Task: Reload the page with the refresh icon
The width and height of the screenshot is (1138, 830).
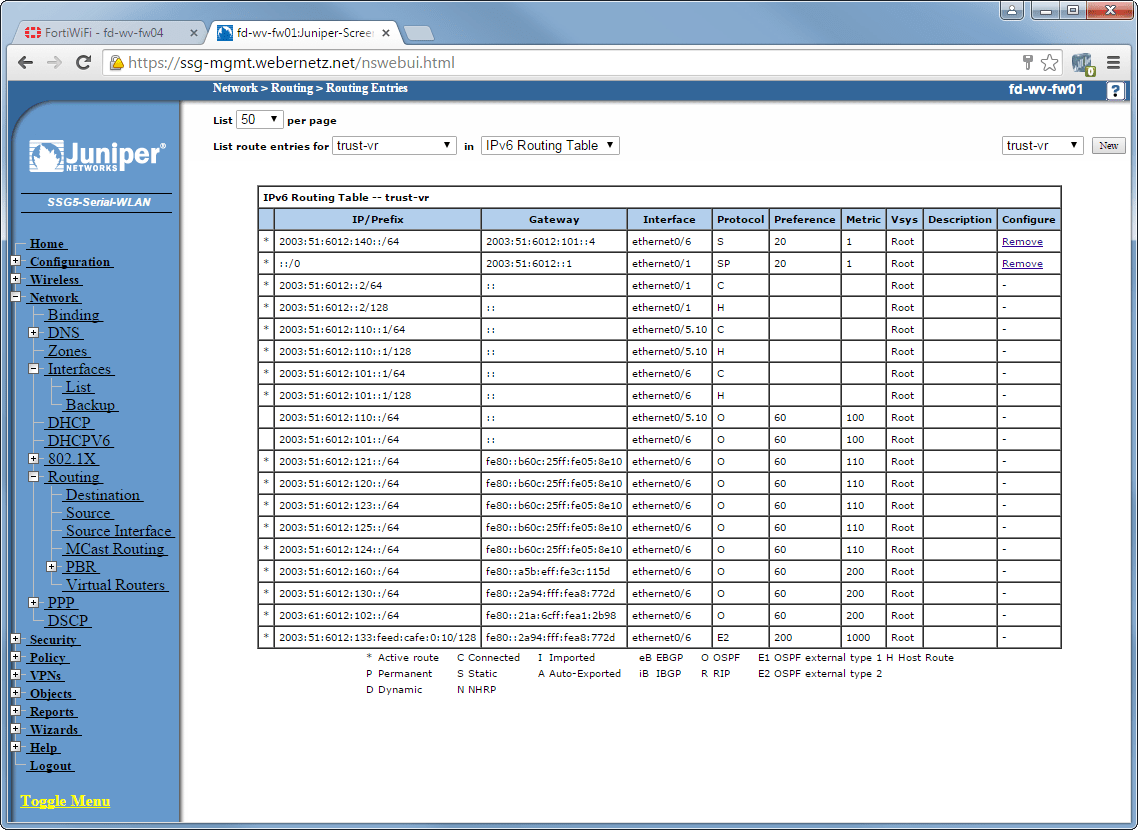Action: point(84,62)
